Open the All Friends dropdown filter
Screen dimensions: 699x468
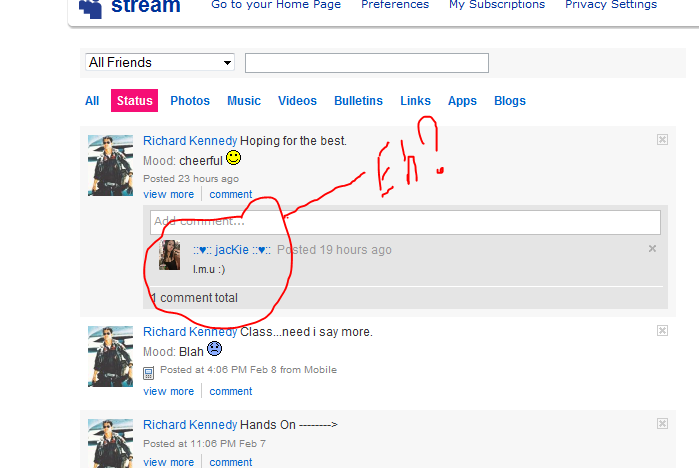coord(159,63)
